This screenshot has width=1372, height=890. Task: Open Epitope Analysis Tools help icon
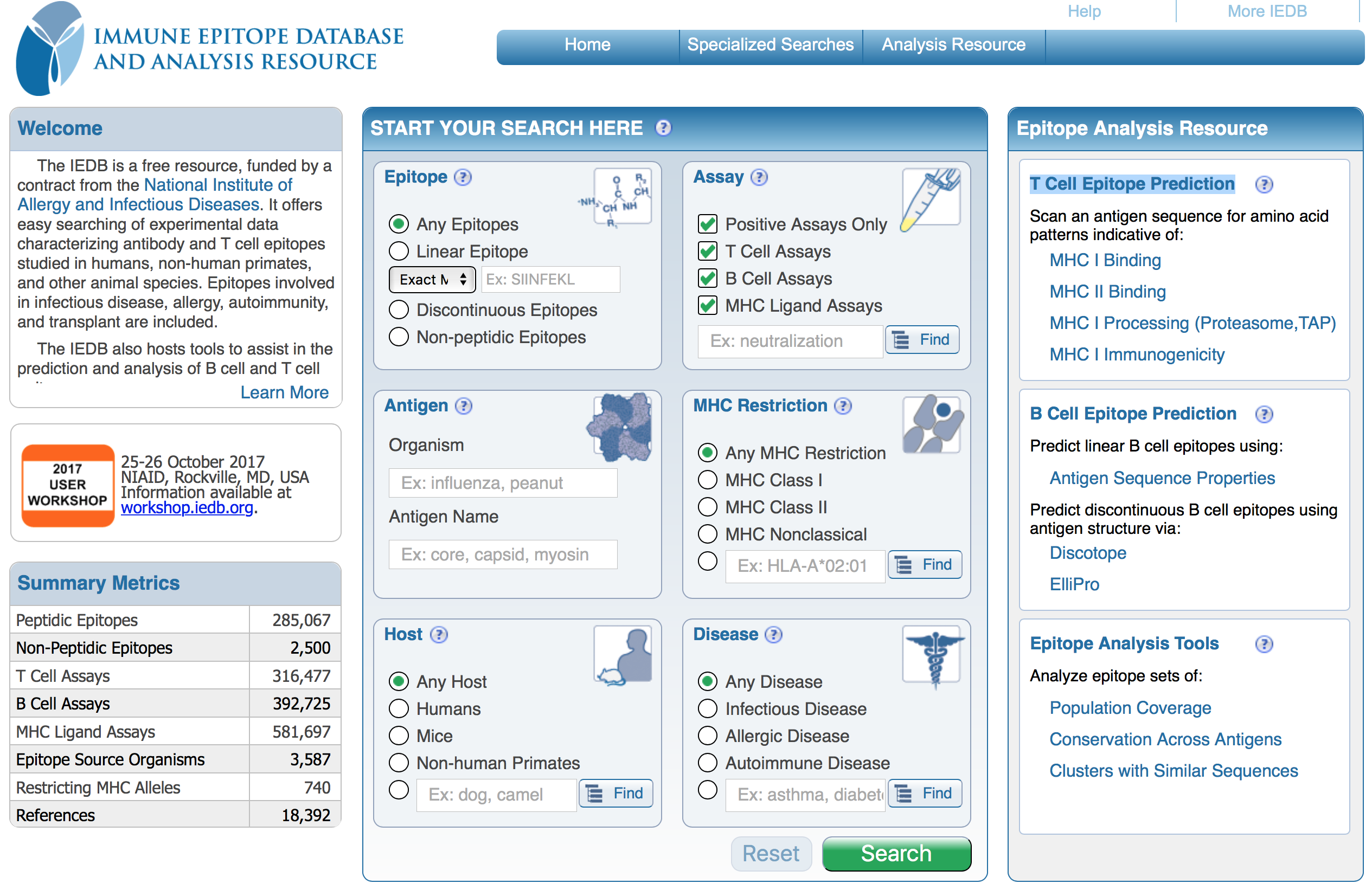[1264, 644]
